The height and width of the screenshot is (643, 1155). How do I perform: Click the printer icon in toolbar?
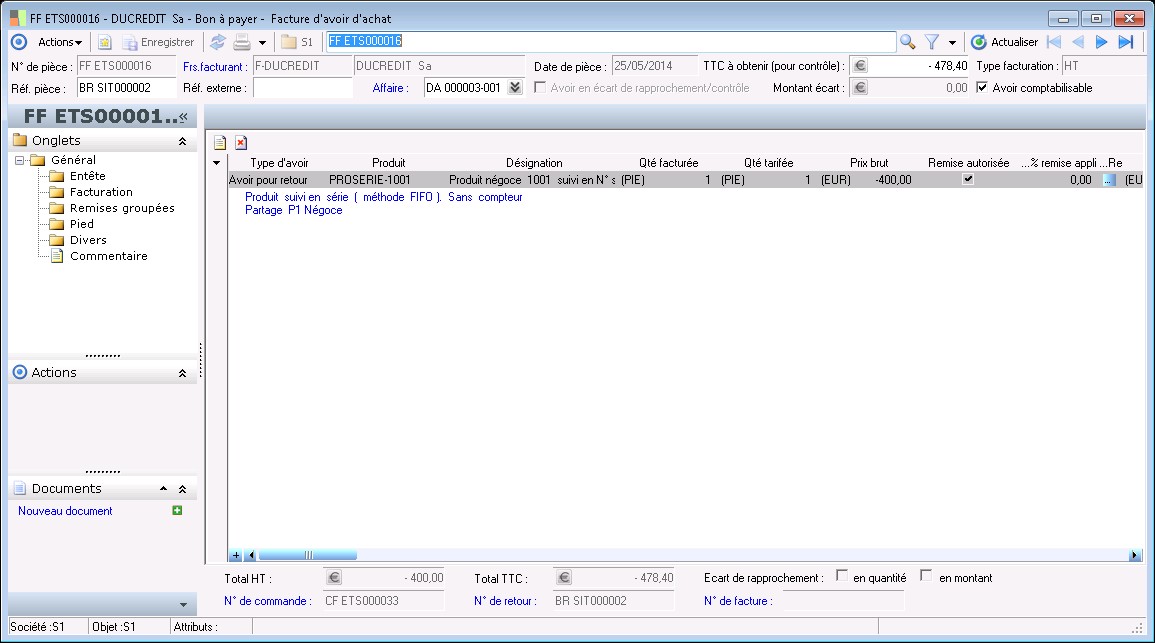[242, 42]
